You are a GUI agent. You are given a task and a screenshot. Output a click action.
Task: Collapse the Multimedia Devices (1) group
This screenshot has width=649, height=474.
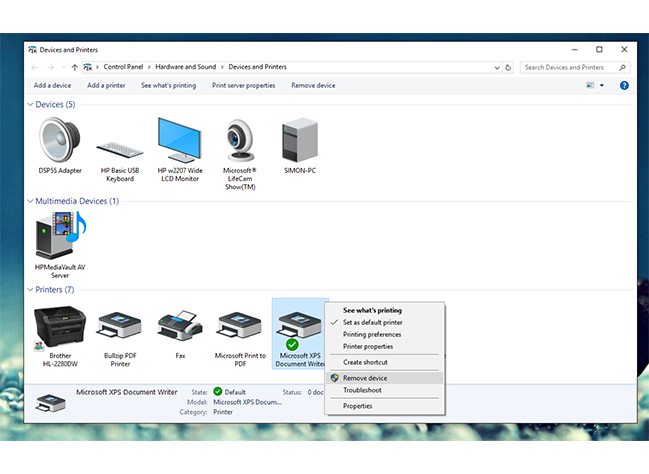point(30,201)
